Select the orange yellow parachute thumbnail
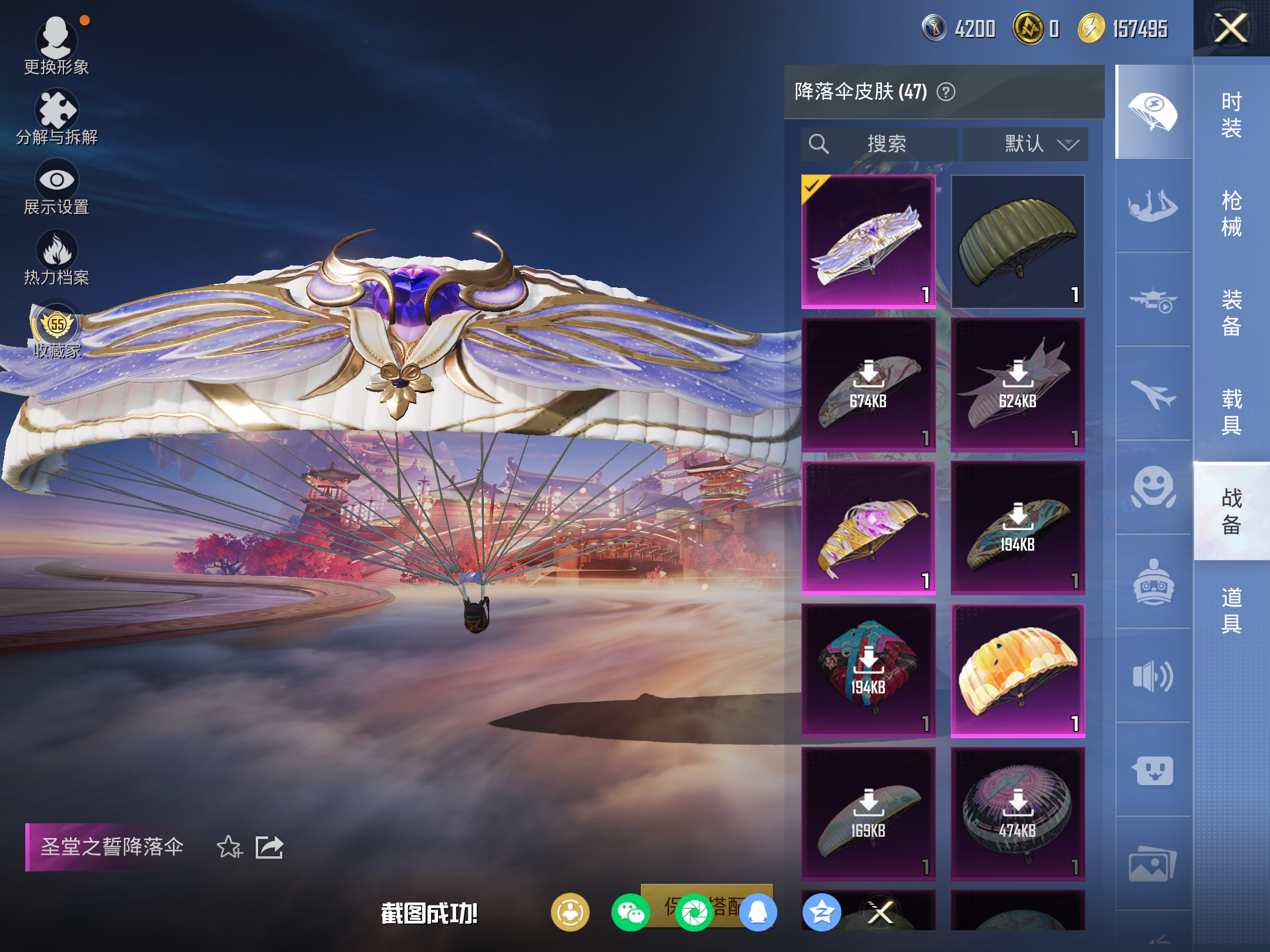This screenshot has width=1270, height=952. [x=1018, y=671]
